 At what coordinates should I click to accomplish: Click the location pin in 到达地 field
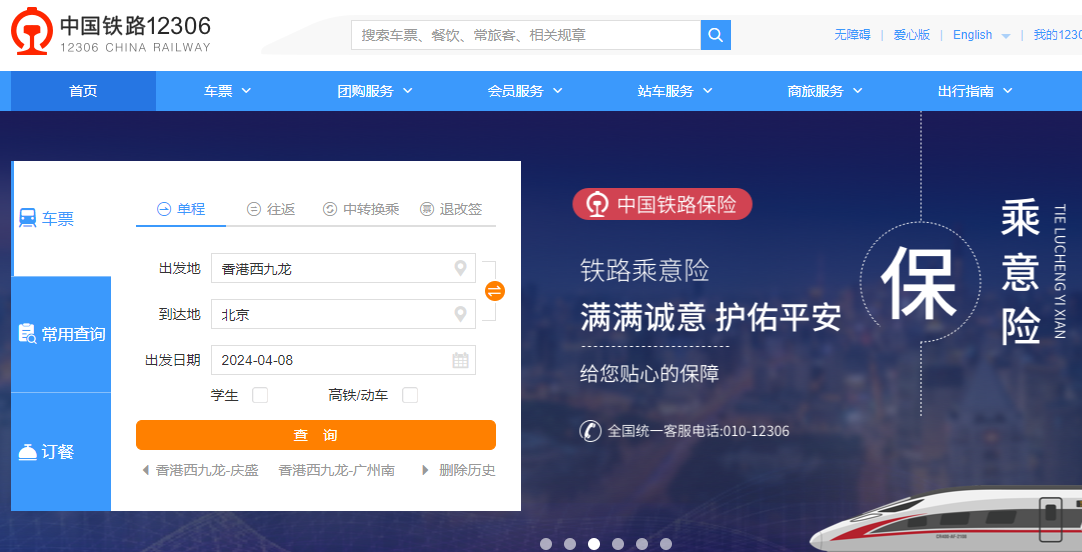click(x=460, y=315)
